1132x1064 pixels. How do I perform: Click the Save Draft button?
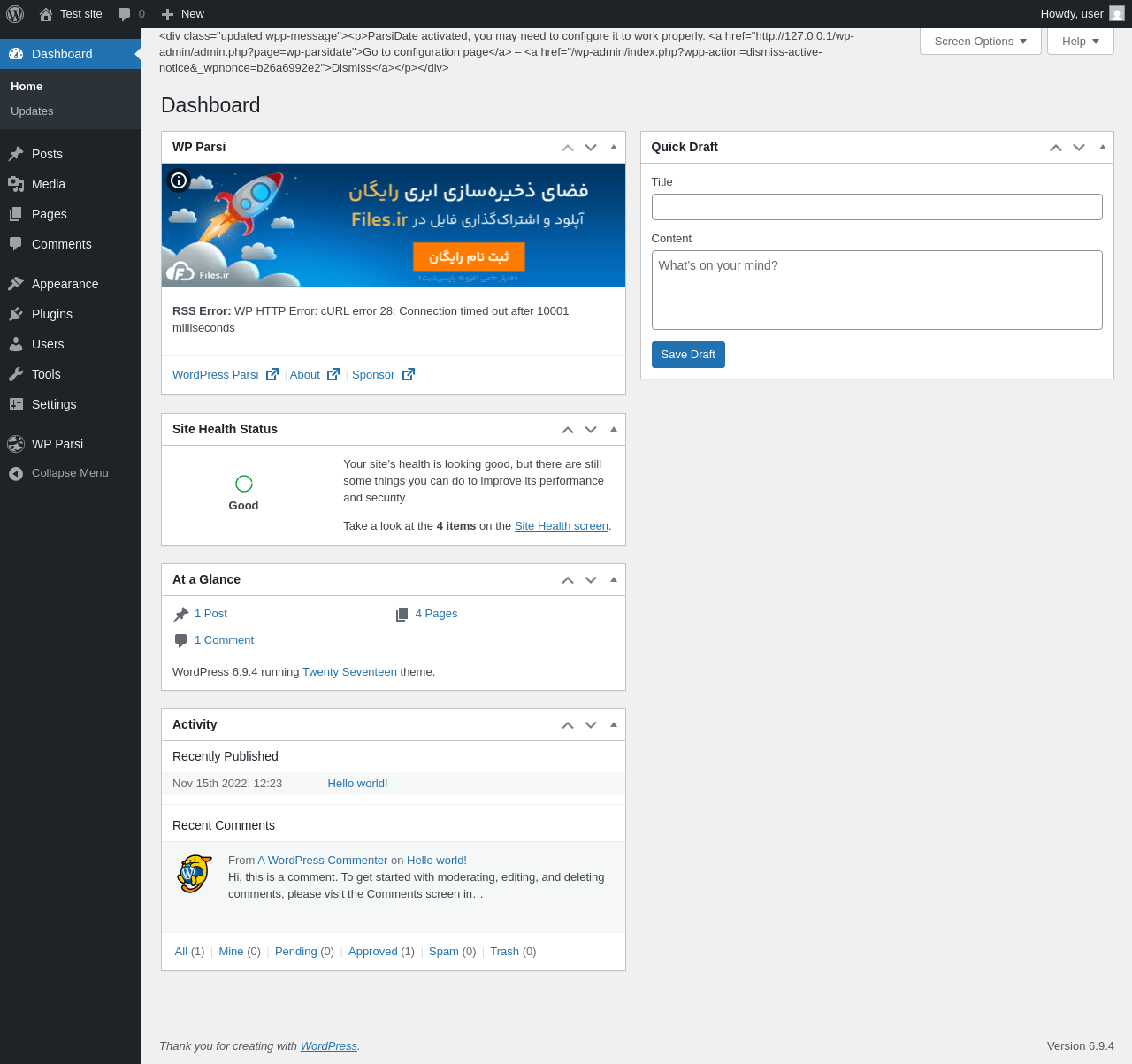tap(688, 355)
